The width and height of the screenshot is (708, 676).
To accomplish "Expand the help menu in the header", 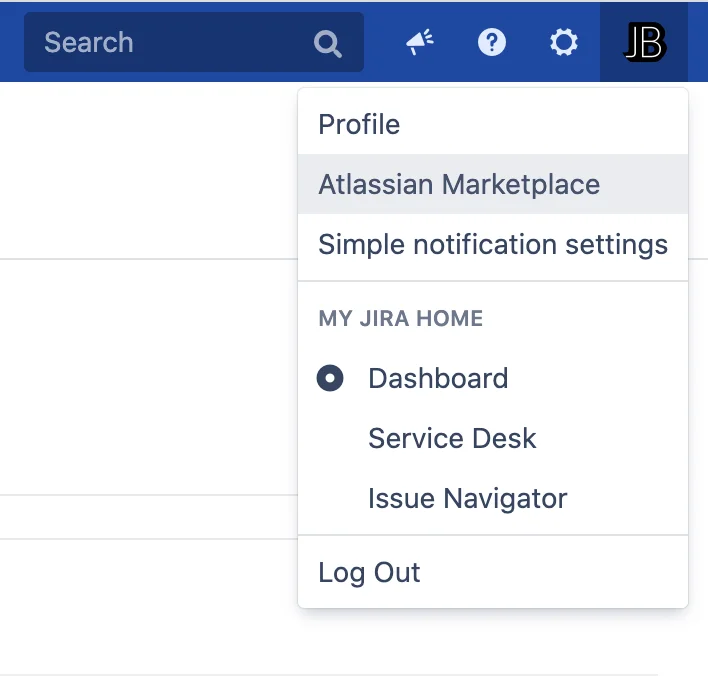I will click(492, 42).
